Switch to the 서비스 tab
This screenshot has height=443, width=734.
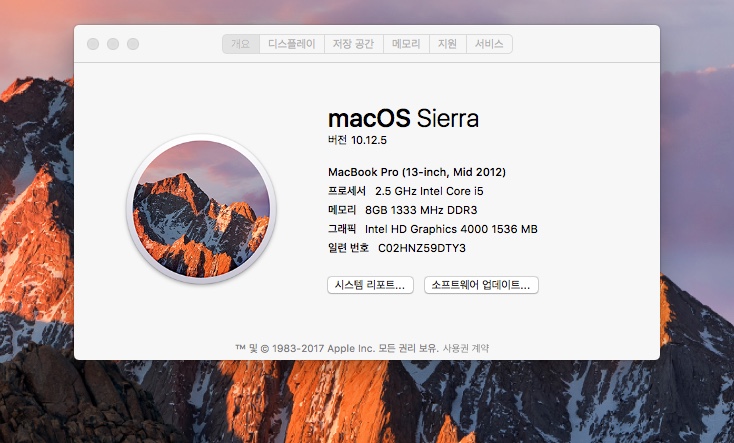point(489,44)
